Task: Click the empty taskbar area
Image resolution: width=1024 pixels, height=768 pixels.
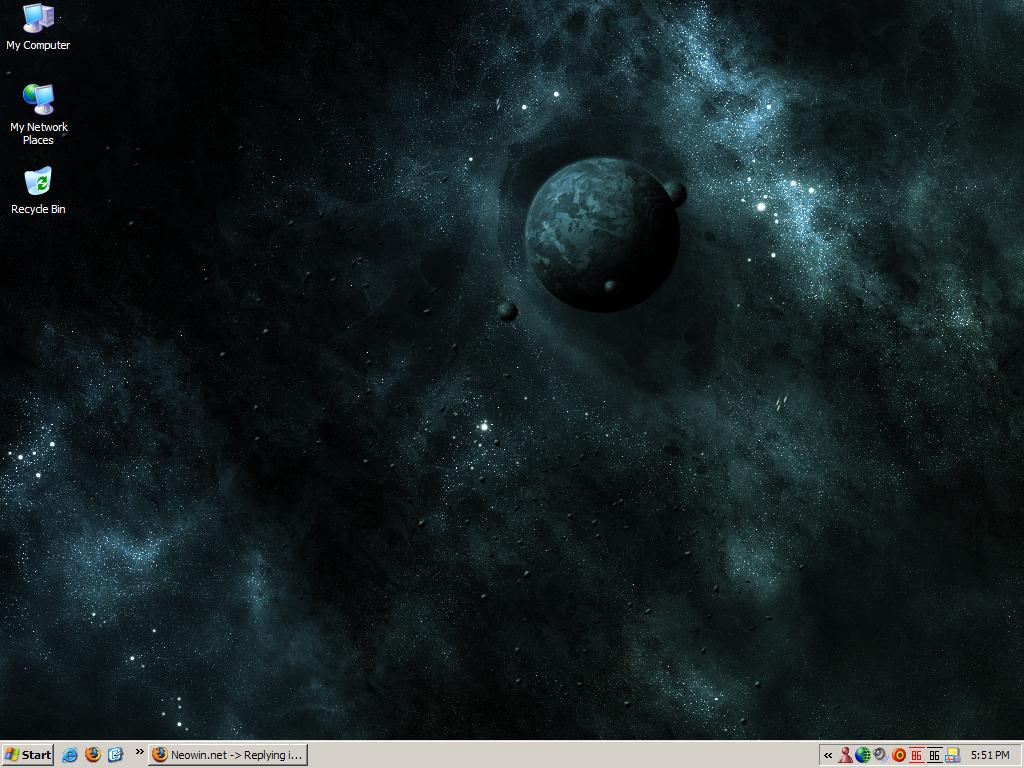Action: point(560,755)
